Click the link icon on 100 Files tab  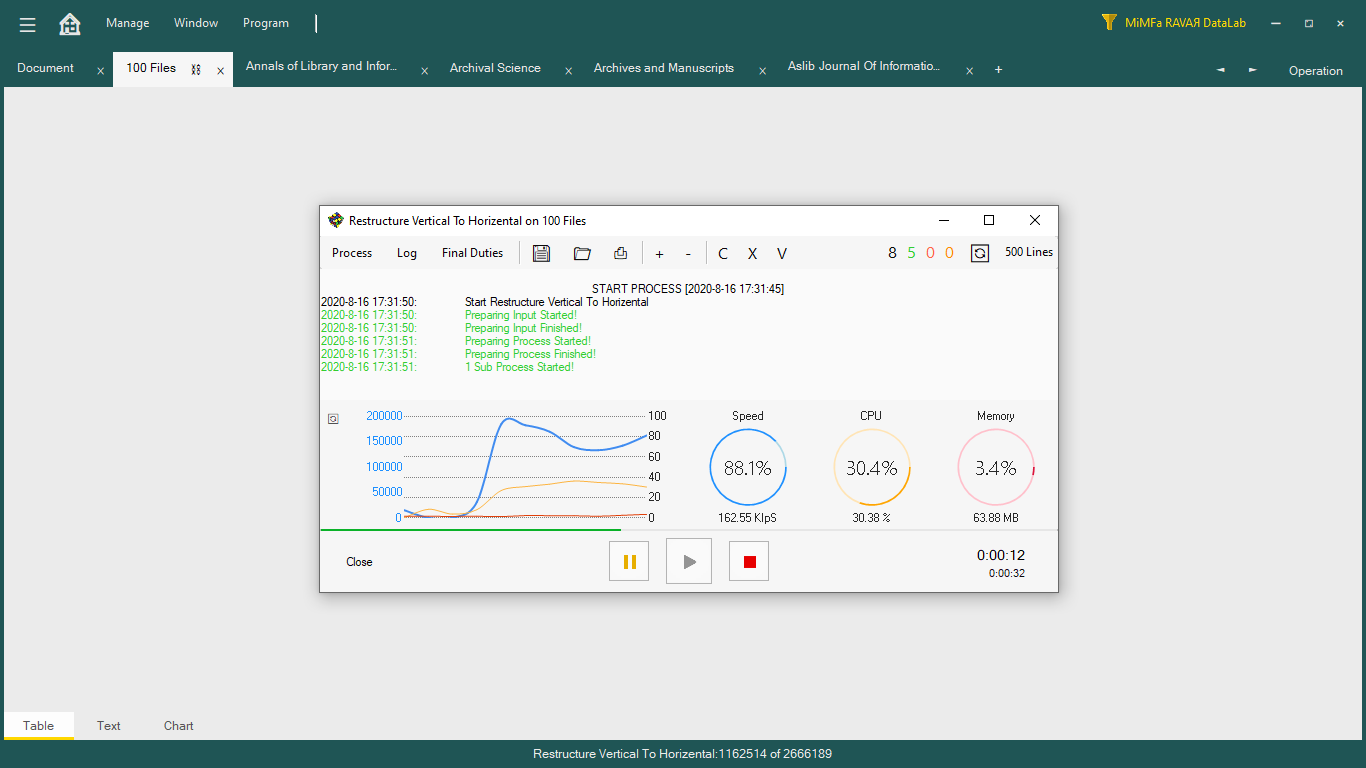[196, 69]
